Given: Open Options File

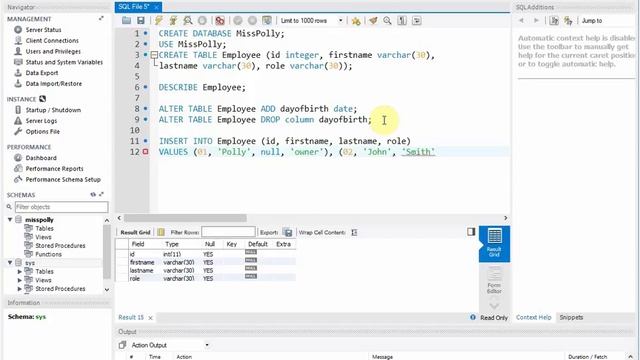Looking at the screenshot, I should click(42, 131).
